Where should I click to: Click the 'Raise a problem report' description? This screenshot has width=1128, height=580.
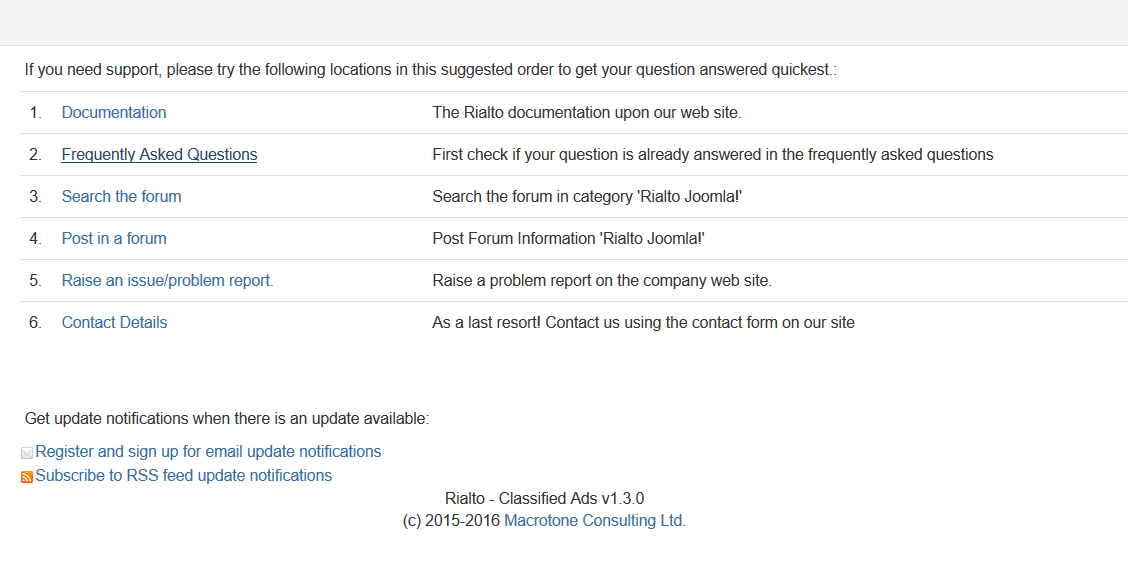(x=601, y=281)
